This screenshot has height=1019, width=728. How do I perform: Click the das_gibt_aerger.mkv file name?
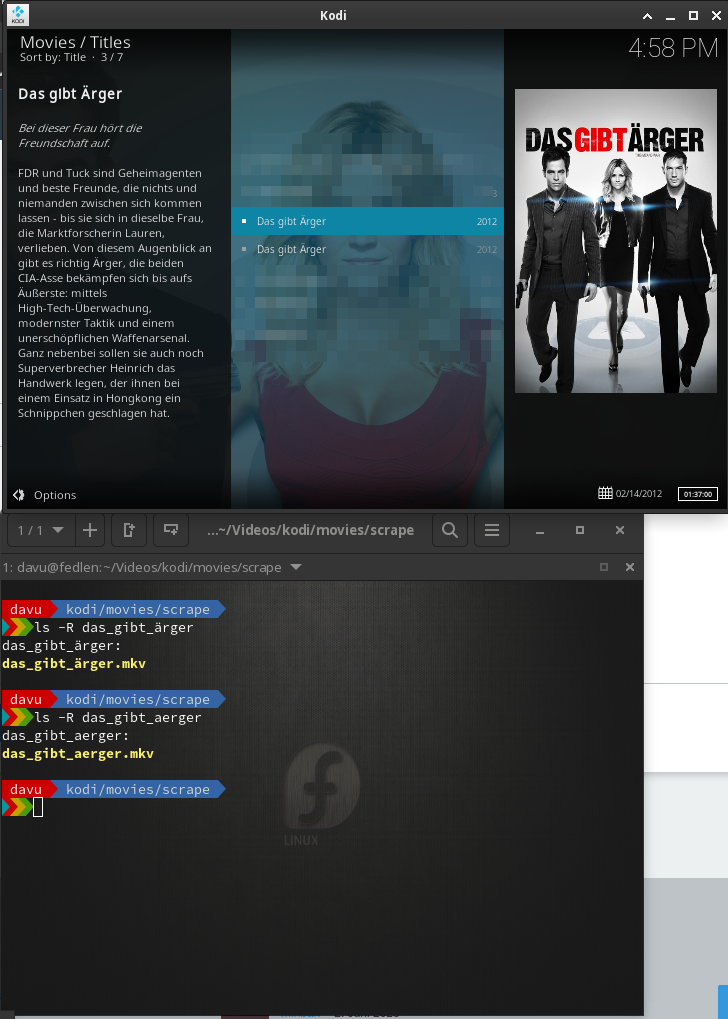point(78,754)
